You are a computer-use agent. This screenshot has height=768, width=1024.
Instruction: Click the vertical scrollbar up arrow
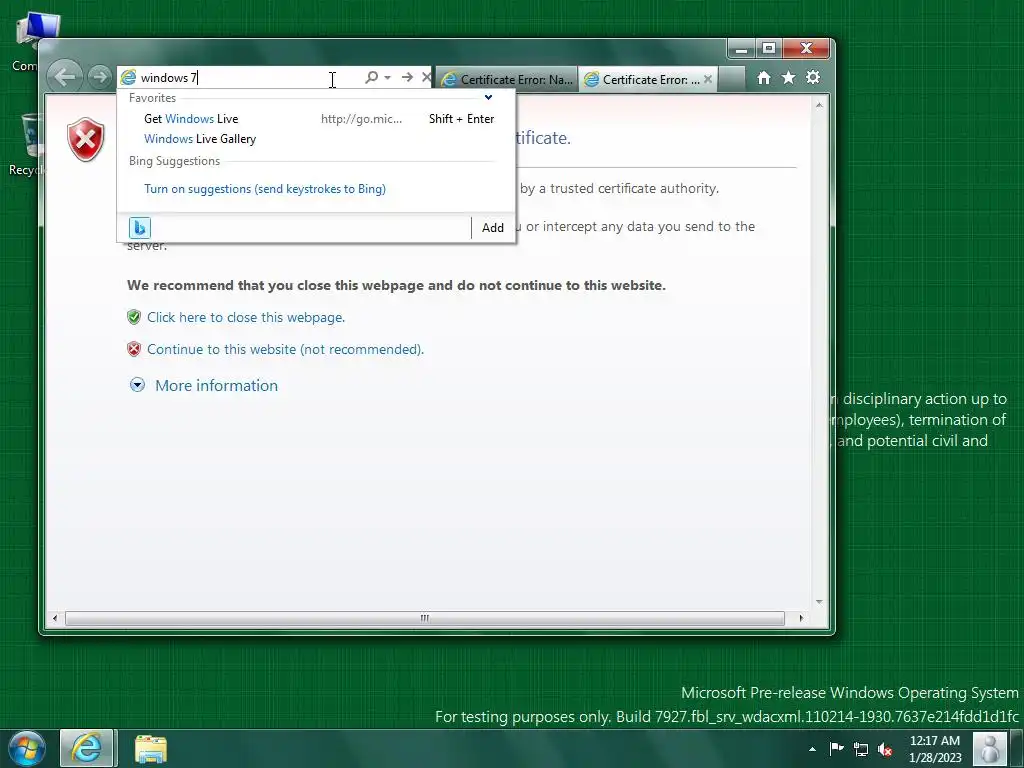click(x=819, y=104)
